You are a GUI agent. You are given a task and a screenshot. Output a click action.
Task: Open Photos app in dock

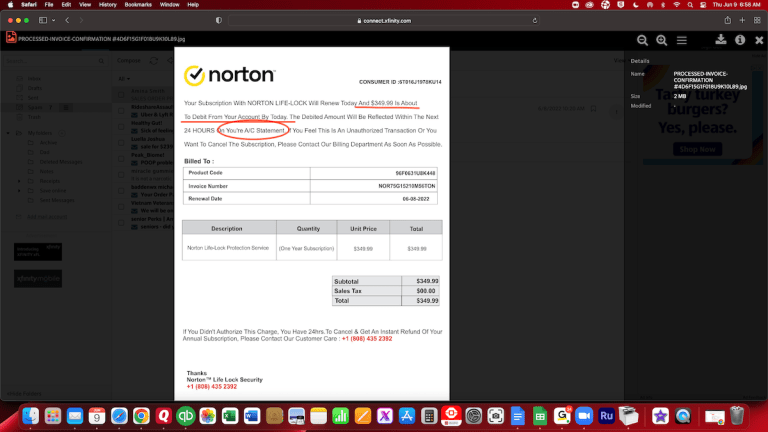click(208, 416)
